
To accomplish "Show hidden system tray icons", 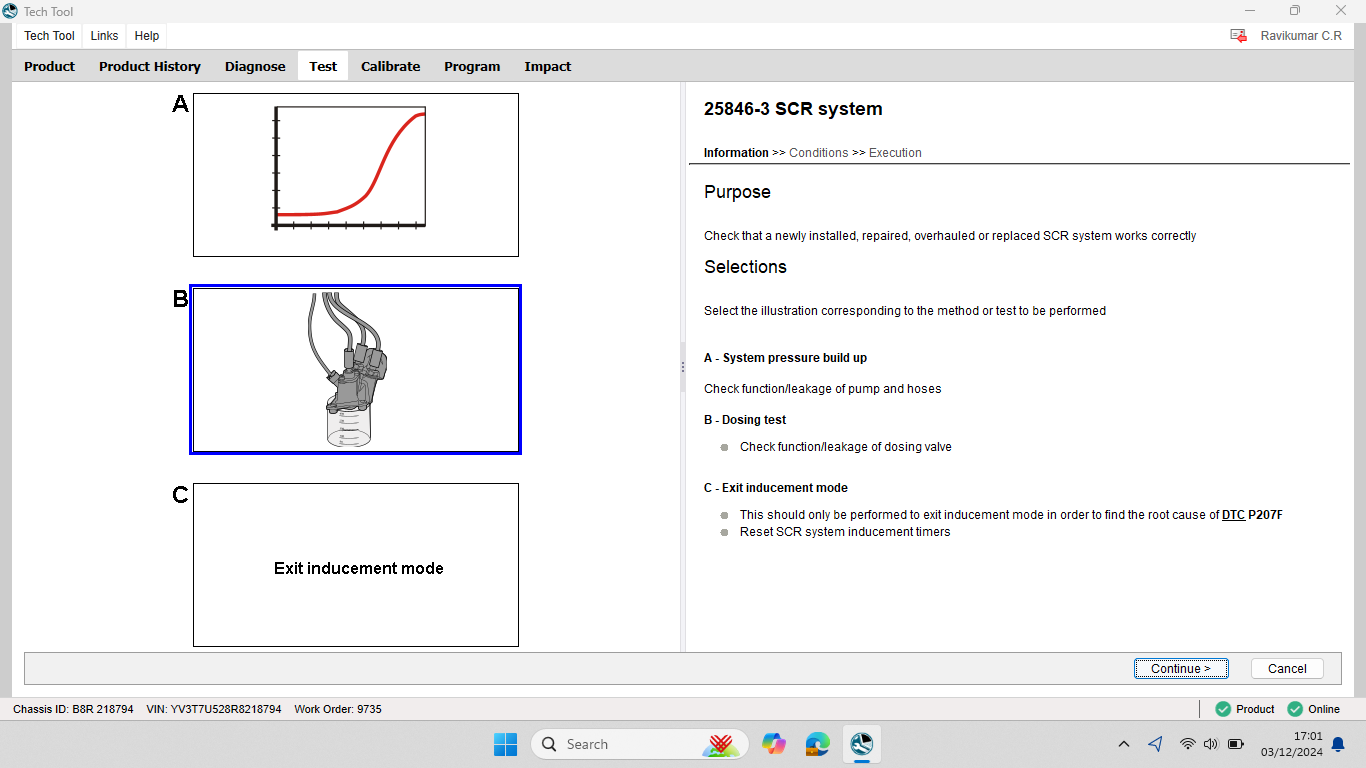I will coord(1124,744).
